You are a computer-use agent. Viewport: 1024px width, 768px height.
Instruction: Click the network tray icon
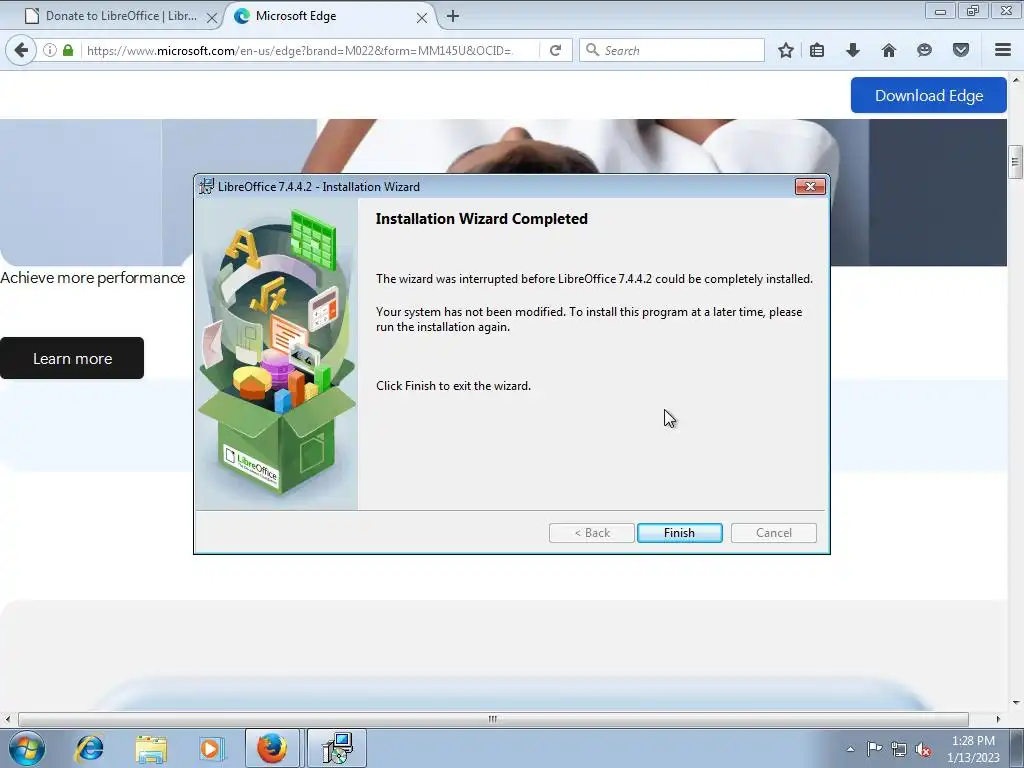click(899, 749)
